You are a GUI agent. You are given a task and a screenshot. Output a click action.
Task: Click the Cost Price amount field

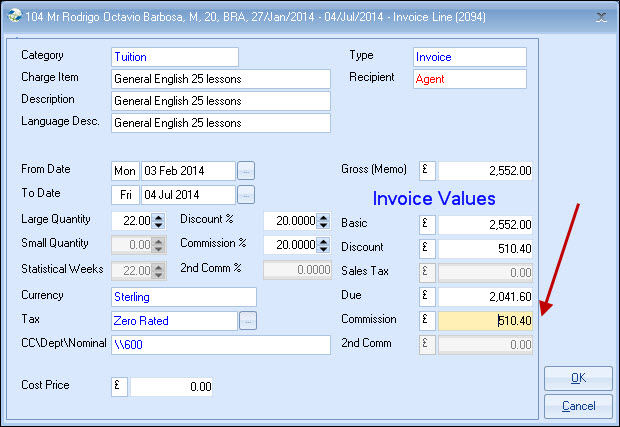(x=171, y=387)
